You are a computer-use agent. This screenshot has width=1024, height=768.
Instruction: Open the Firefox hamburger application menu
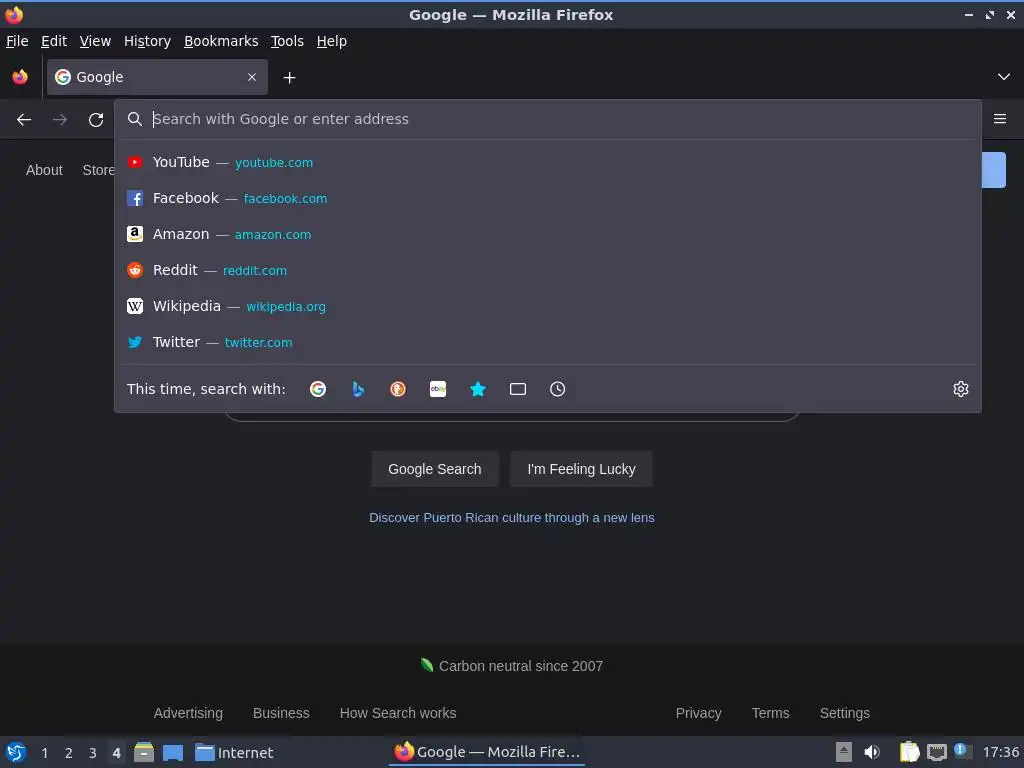click(x=1000, y=119)
